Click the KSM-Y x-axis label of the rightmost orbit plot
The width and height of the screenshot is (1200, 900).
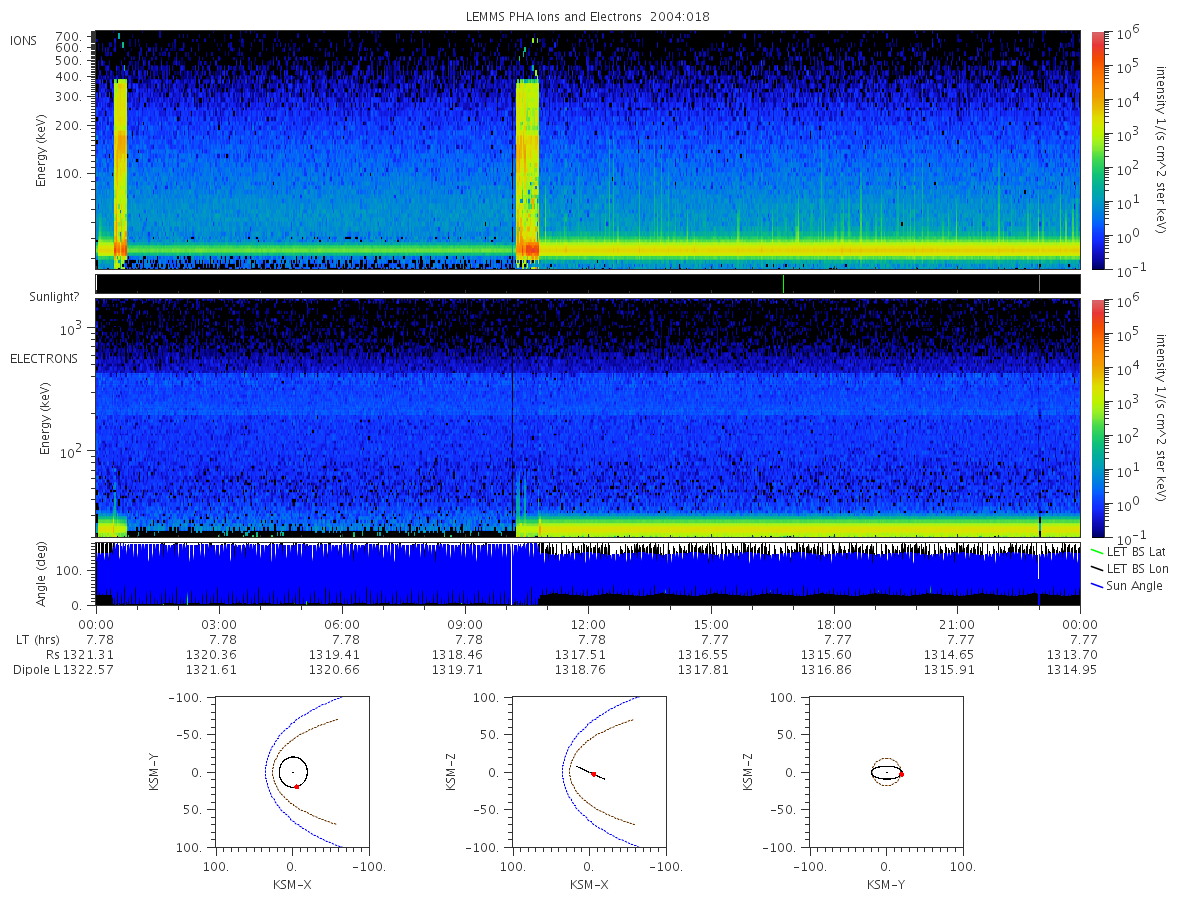885,885
